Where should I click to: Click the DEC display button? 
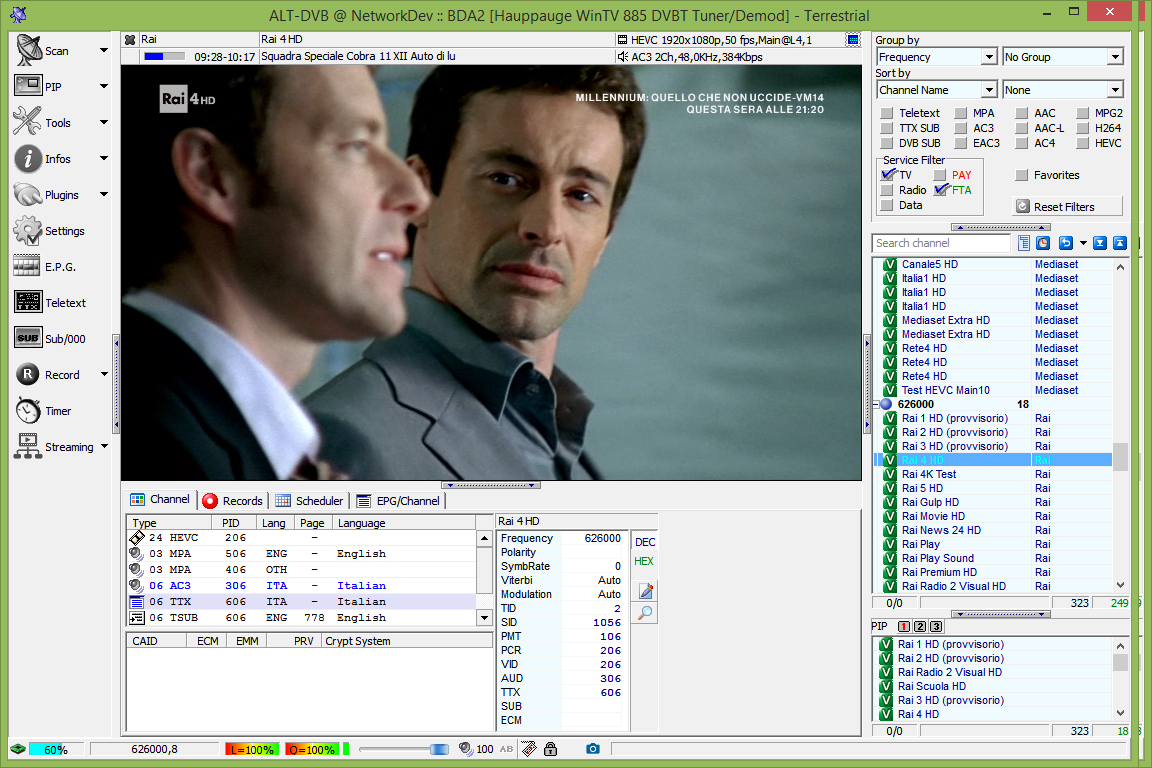coord(645,542)
